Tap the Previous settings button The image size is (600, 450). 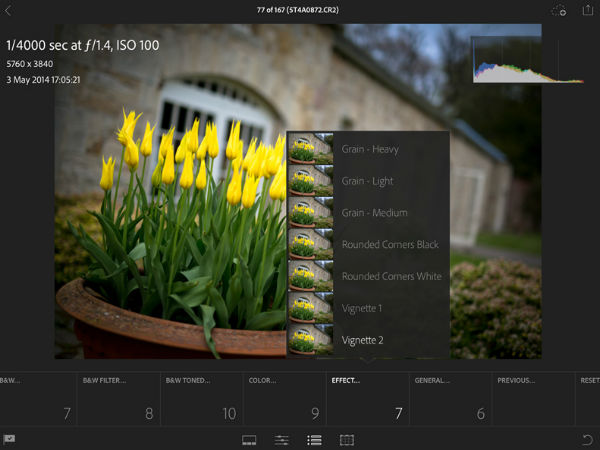534,399
